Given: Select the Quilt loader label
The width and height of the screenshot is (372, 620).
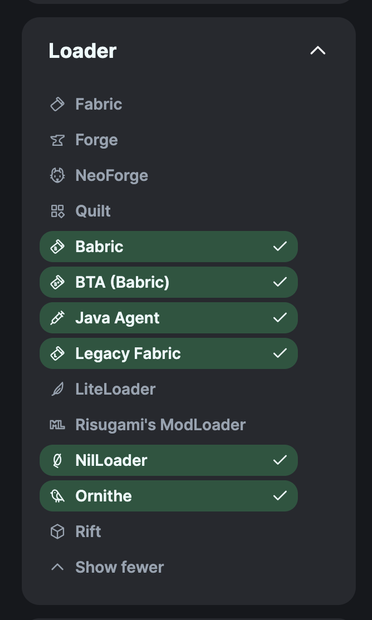Looking at the screenshot, I should (x=93, y=211).
